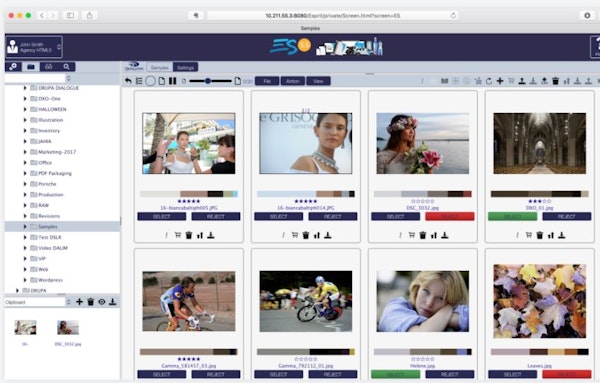This screenshot has height=383, width=600.
Task: Click the download icon in the clipboard panel
Action: coord(112,302)
